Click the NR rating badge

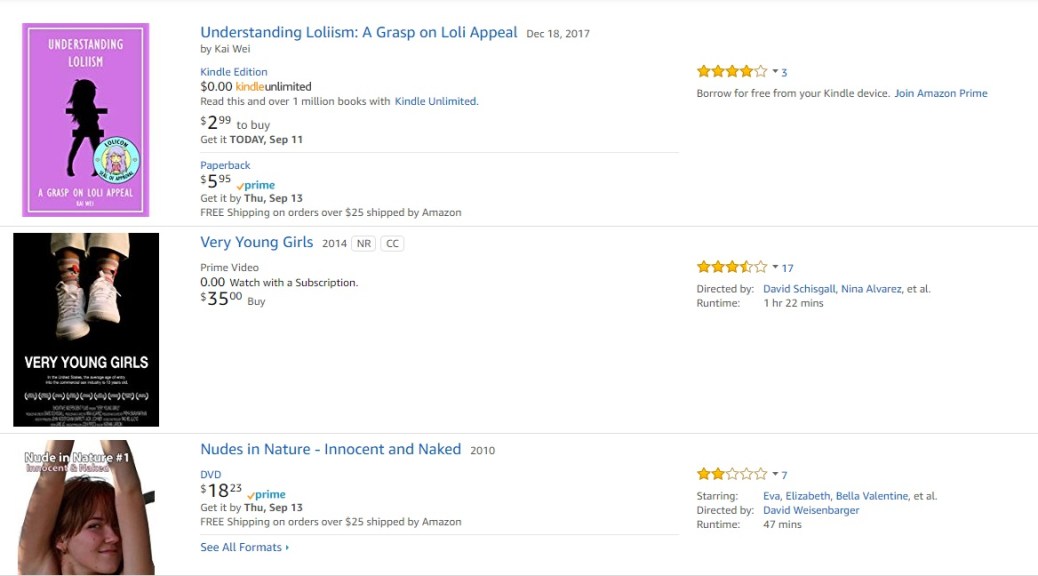tap(363, 243)
